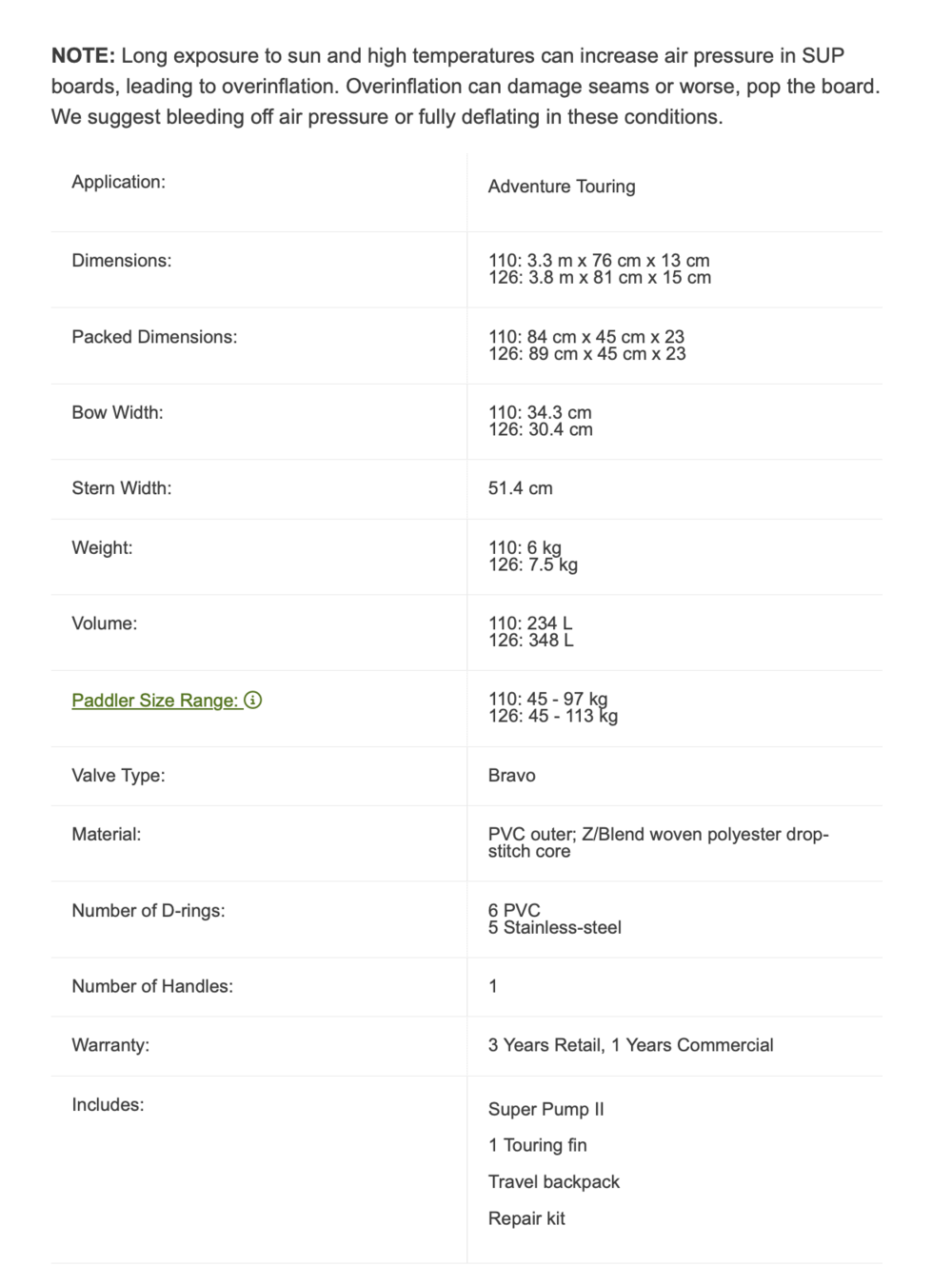Click the Warranty value text

pyautogui.click(x=630, y=1045)
